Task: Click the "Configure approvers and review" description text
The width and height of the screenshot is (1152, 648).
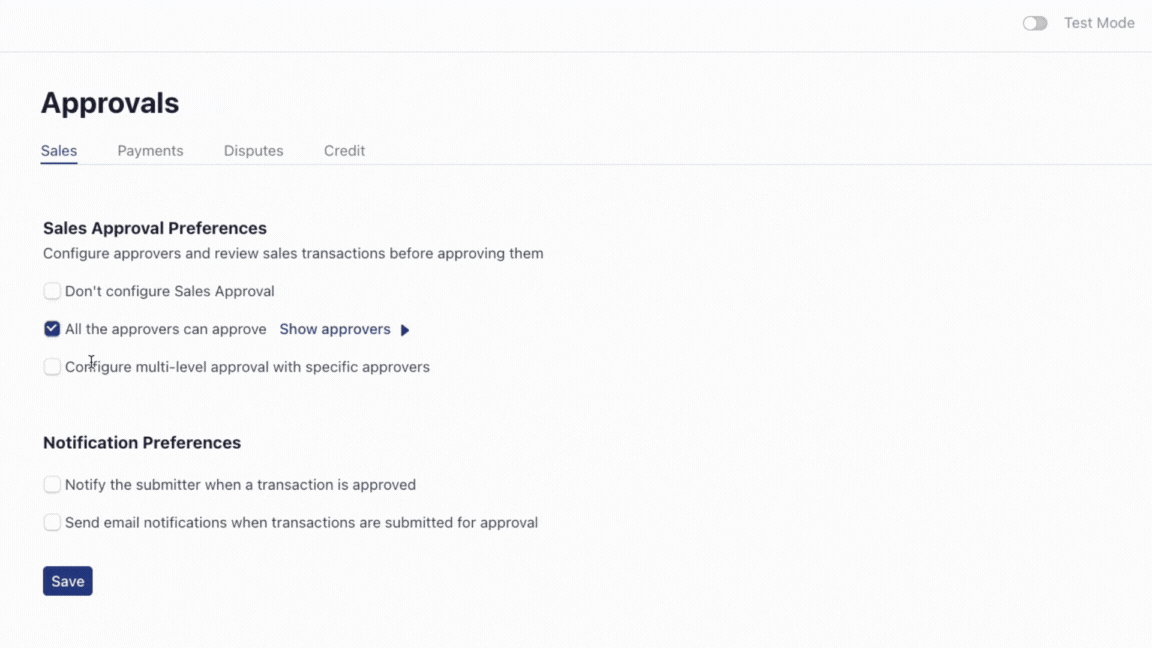Action: pyautogui.click(x=293, y=253)
